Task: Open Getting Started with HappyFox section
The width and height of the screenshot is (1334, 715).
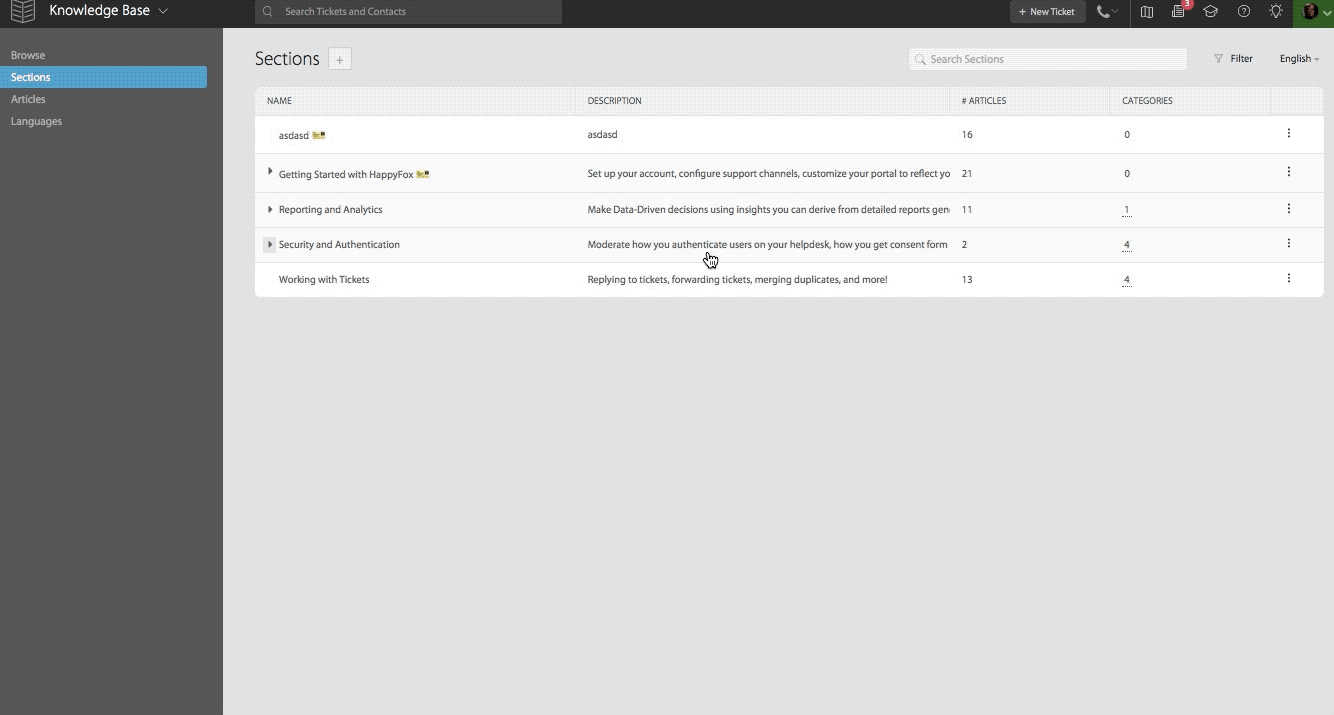Action: (345, 174)
